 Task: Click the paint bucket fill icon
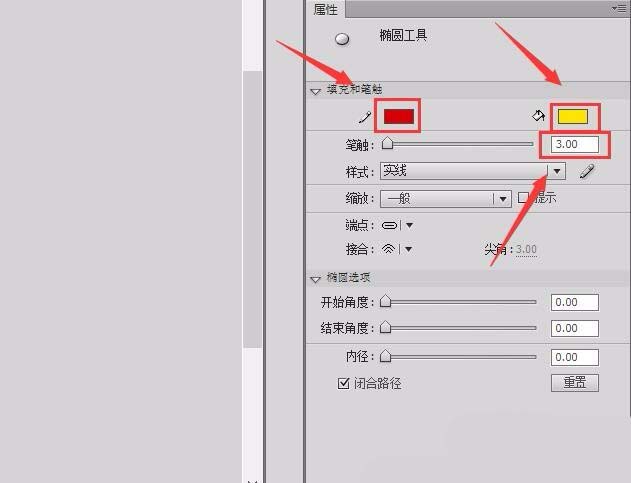point(538,116)
